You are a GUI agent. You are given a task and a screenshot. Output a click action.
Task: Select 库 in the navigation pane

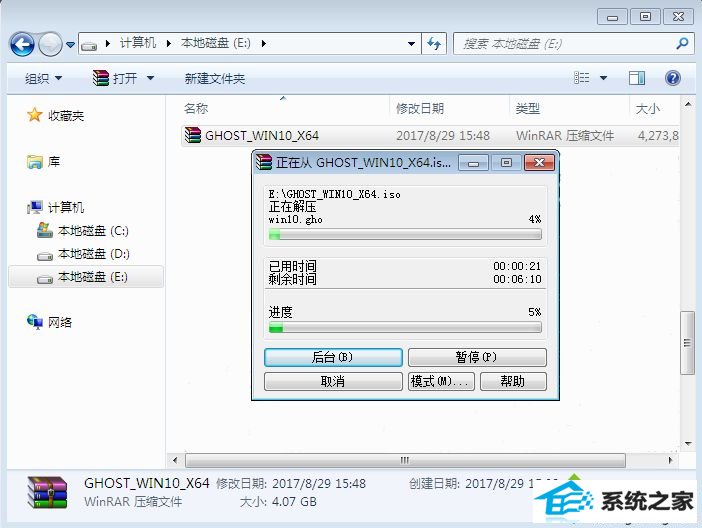point(54,162)
